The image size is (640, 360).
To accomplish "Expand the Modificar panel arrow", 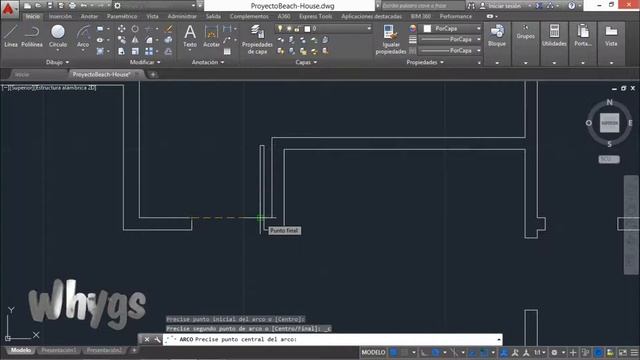I will (x=159, y=62).
